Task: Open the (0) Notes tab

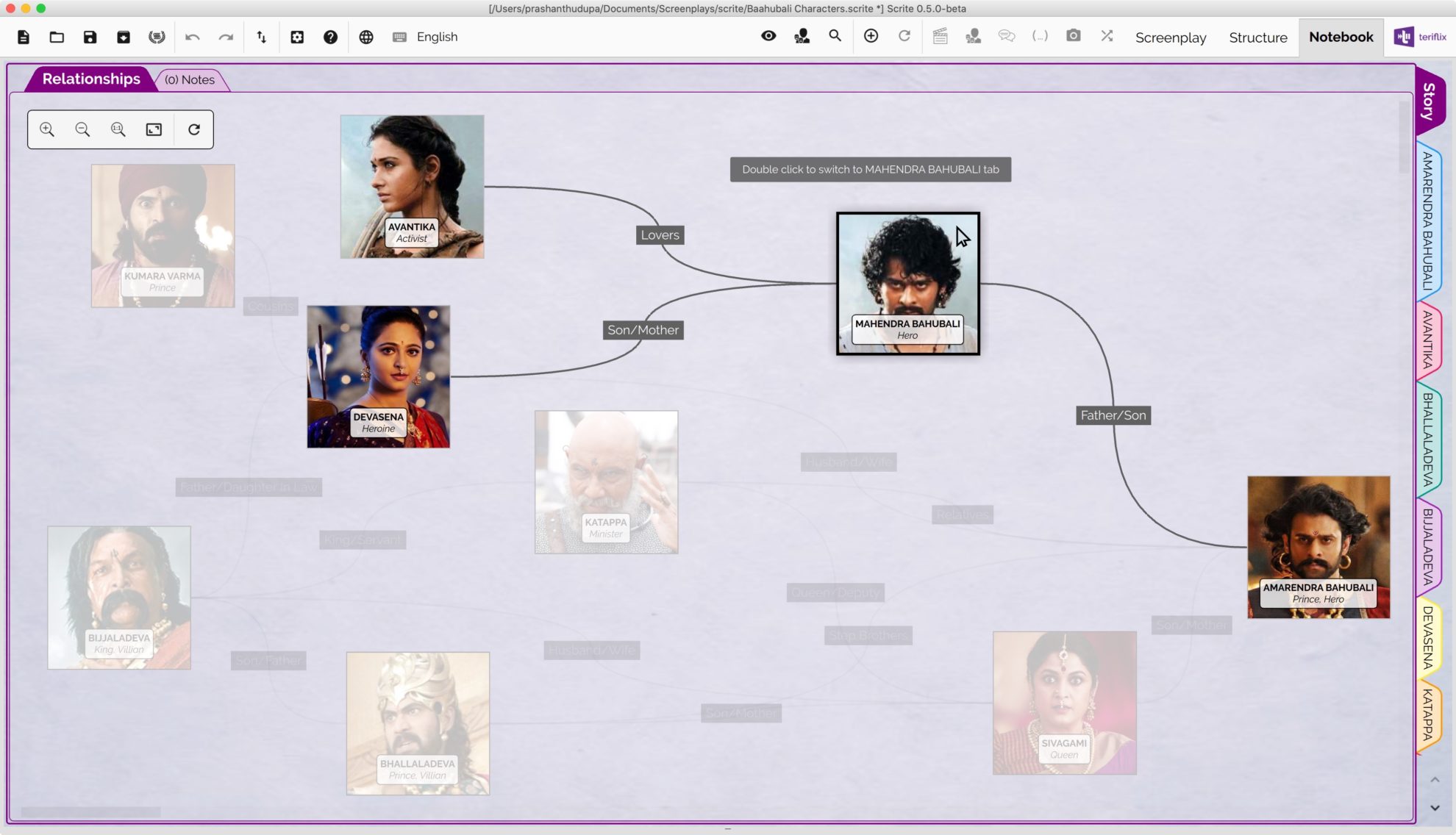Action: [190, 79]
